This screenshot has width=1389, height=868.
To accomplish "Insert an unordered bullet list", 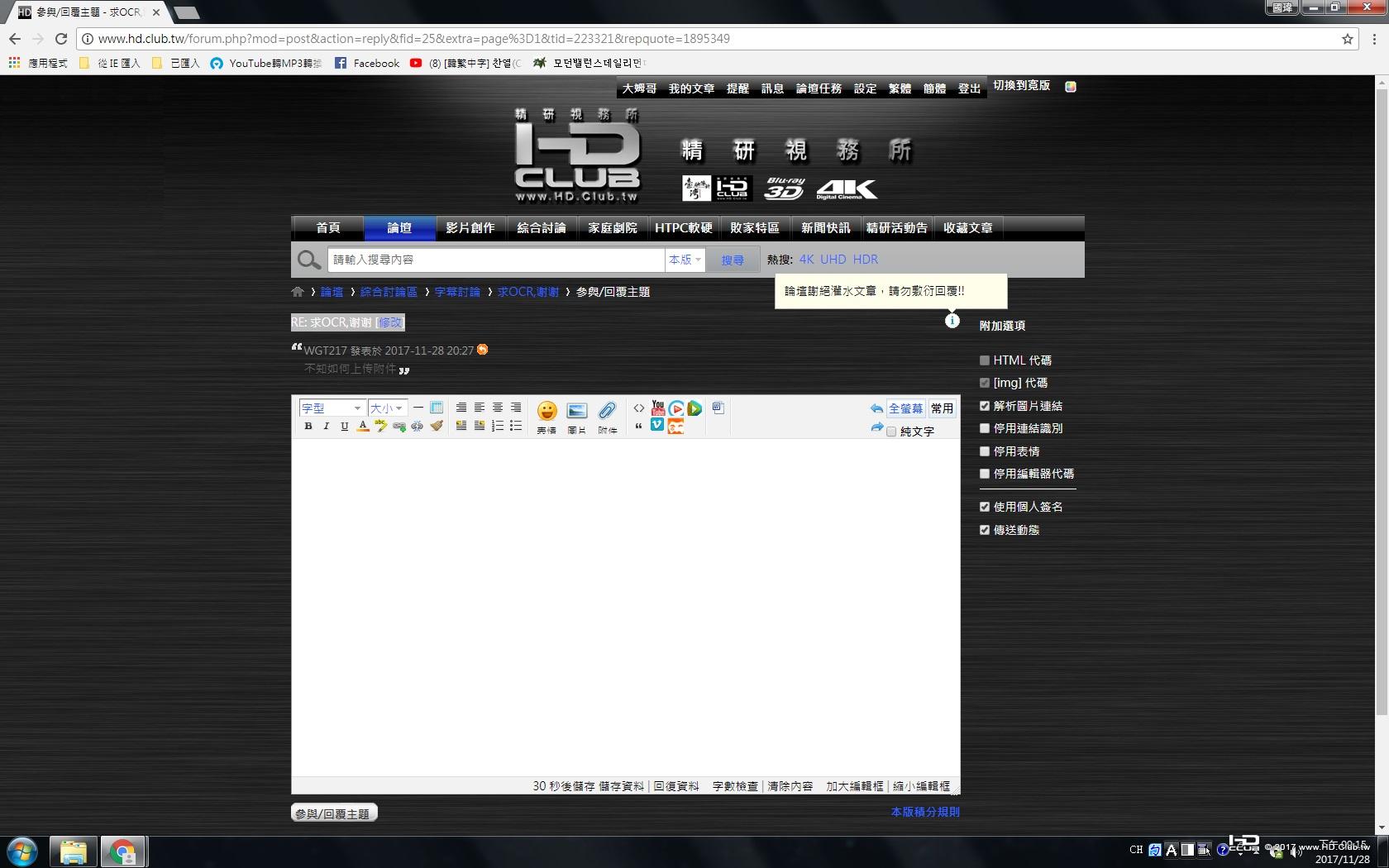I will pos(516,427).
